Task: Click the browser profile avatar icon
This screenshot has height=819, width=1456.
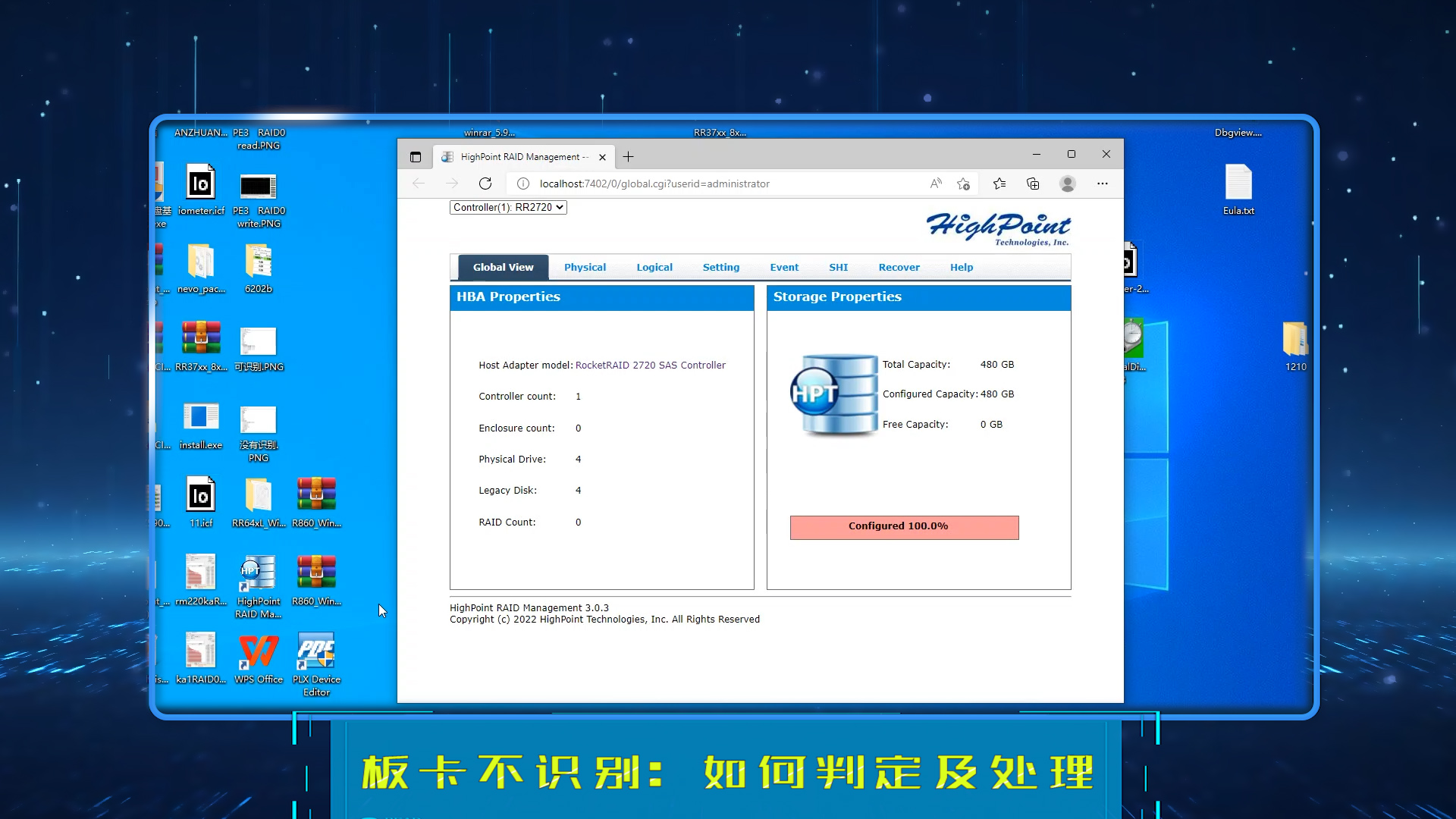Action: click(1068, 184)
